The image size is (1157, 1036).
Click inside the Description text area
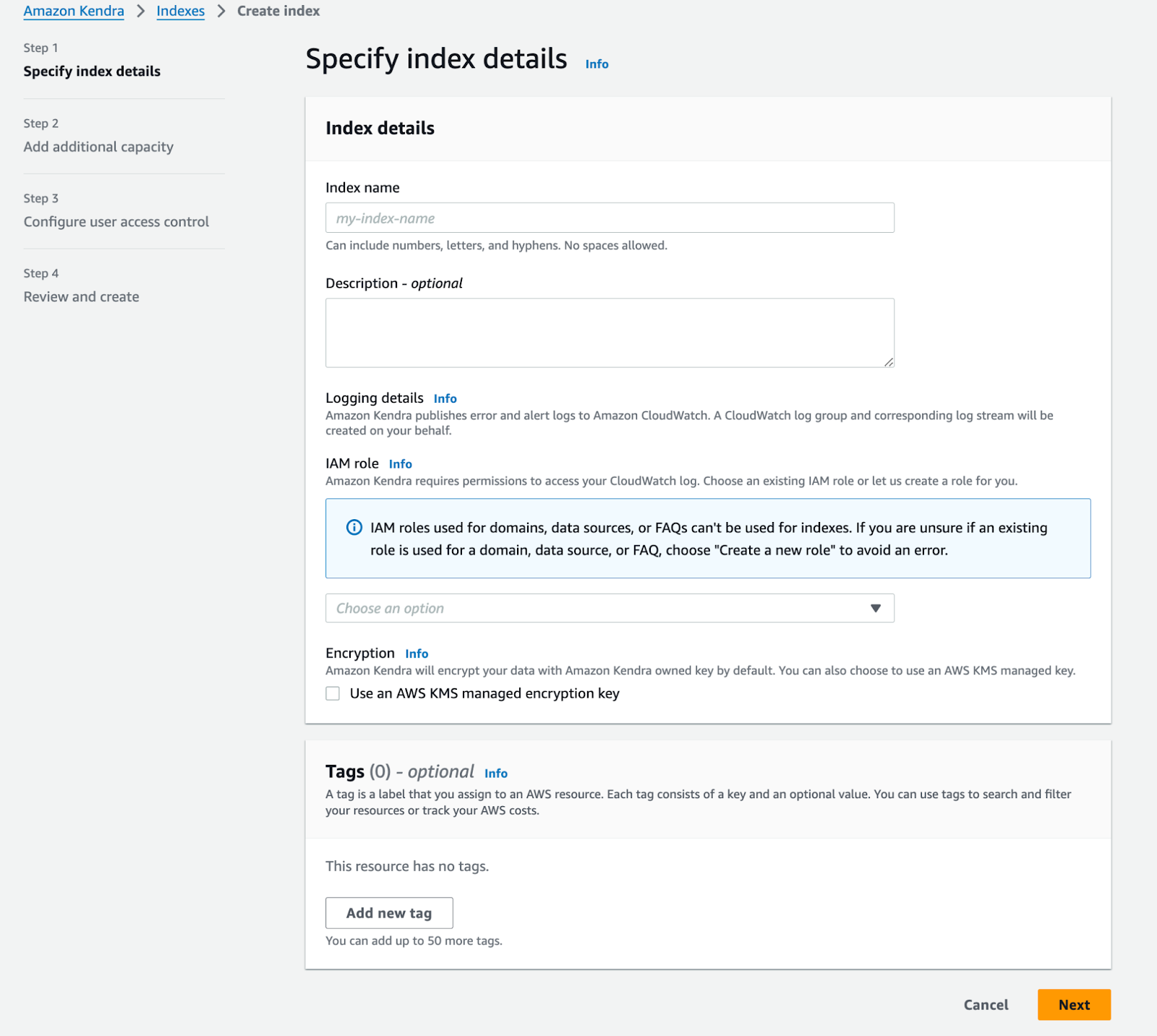pos(609,333)
